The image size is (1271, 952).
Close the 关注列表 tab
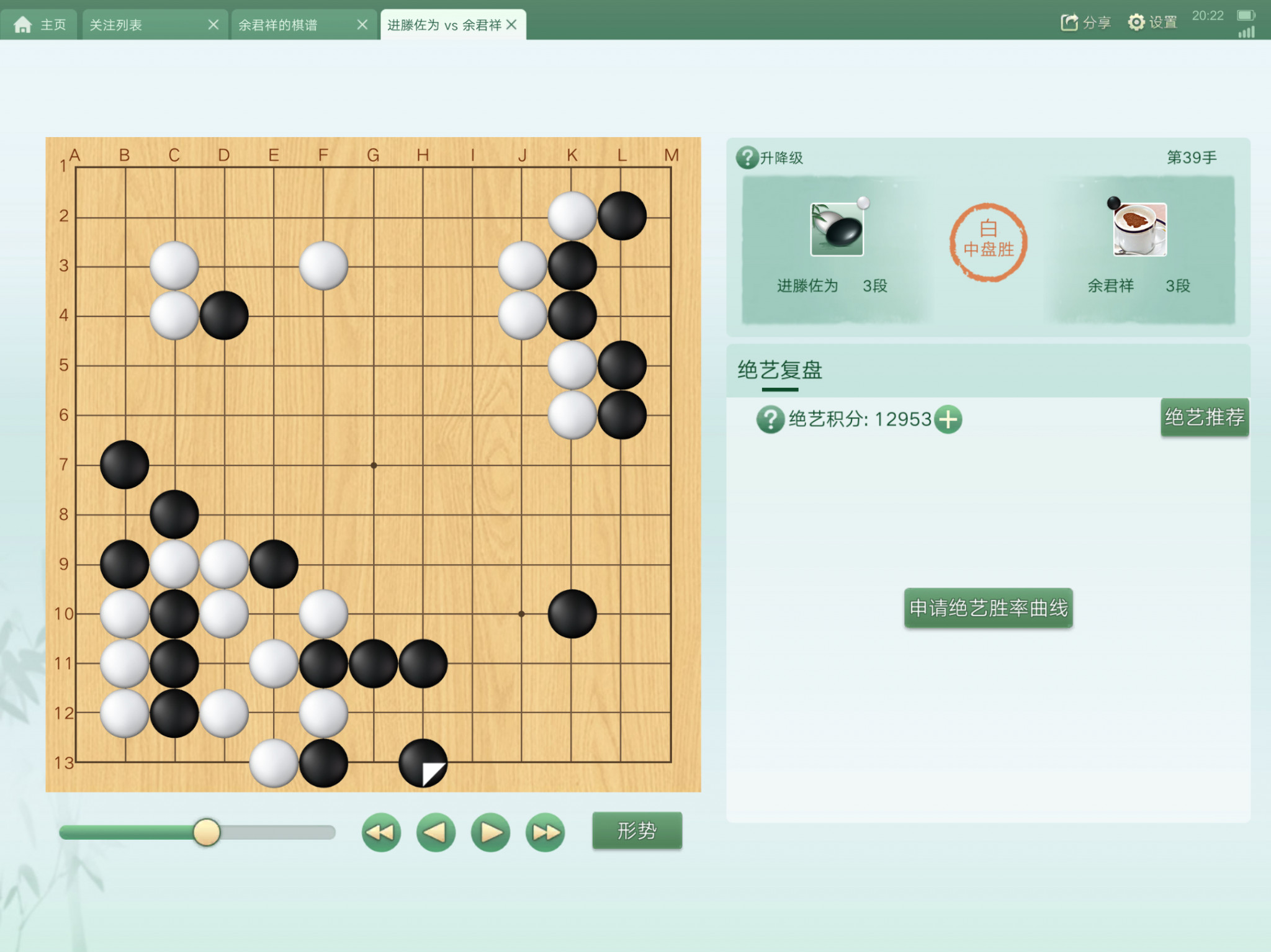(x=213, y=25)
